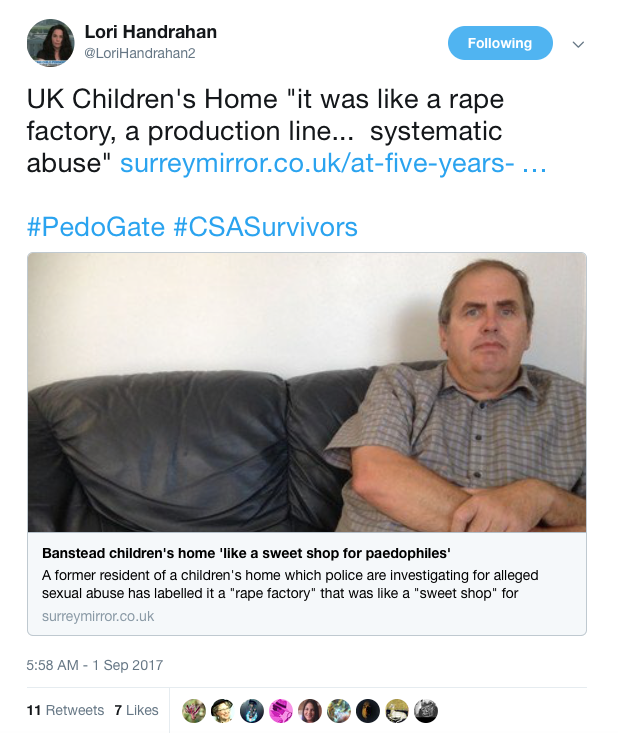Image resolution: width=618 pixels, height=733 pixels.
Task: Click the @LoriHandrahan2 handle
Action: (139, 54)
